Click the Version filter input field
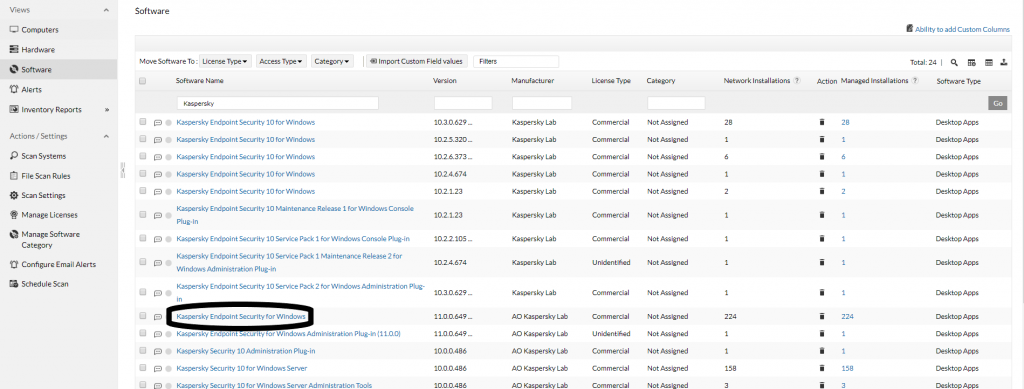1024x389 pixels. point(463,103)
